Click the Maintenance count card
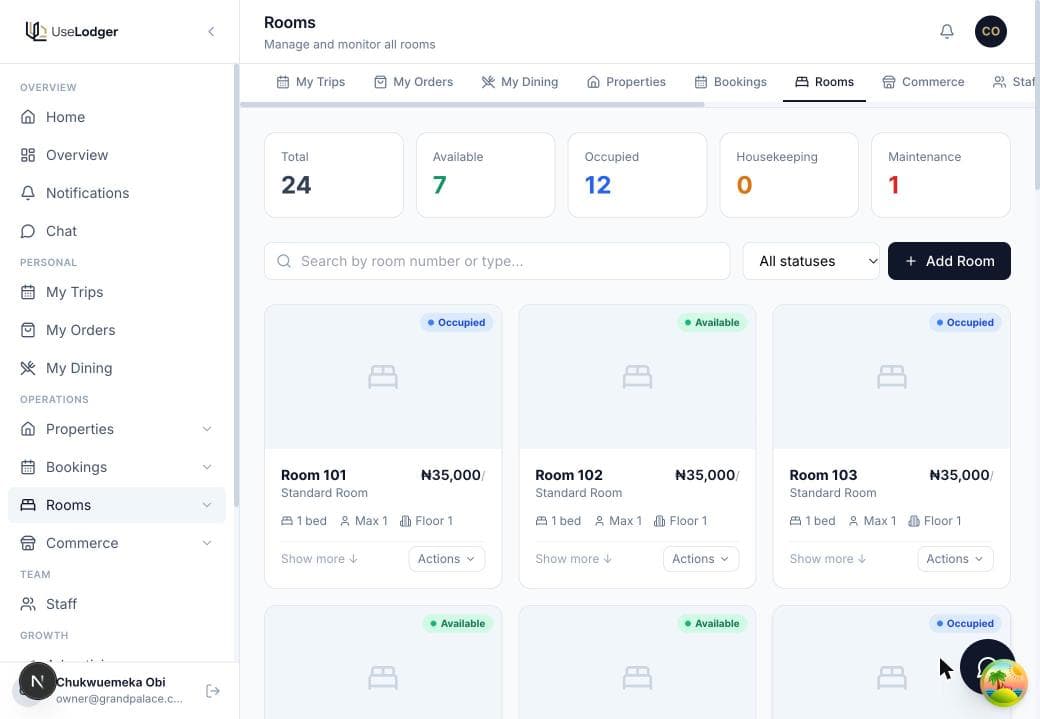Viewport: 1040px width, 719px height. click(941, 175)
